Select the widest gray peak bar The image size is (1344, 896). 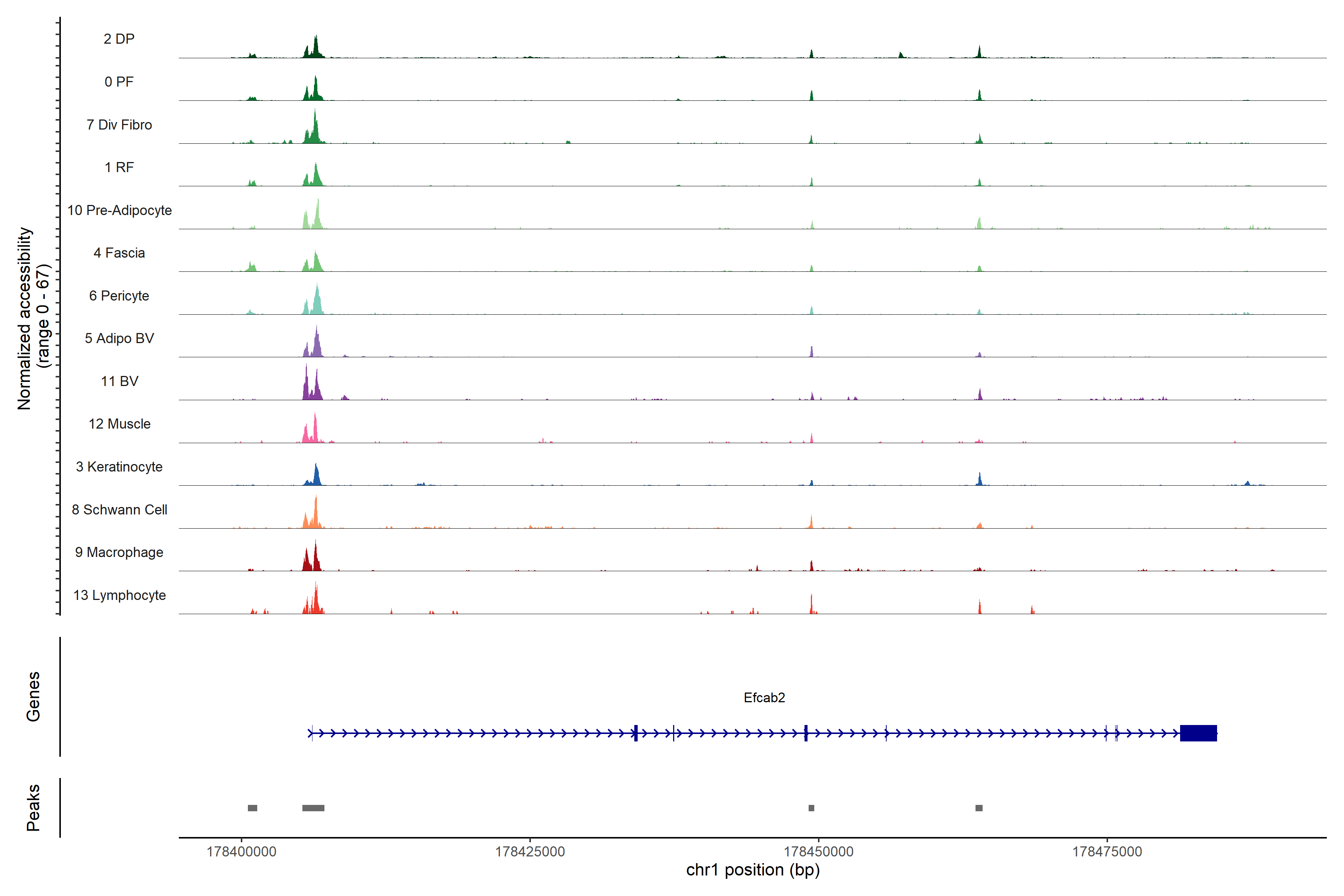pos(313,808)
